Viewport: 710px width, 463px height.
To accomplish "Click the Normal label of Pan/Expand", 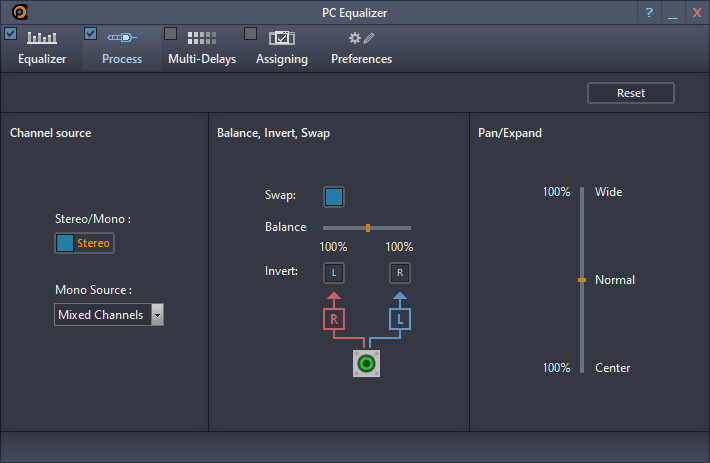I will point(615,280).
